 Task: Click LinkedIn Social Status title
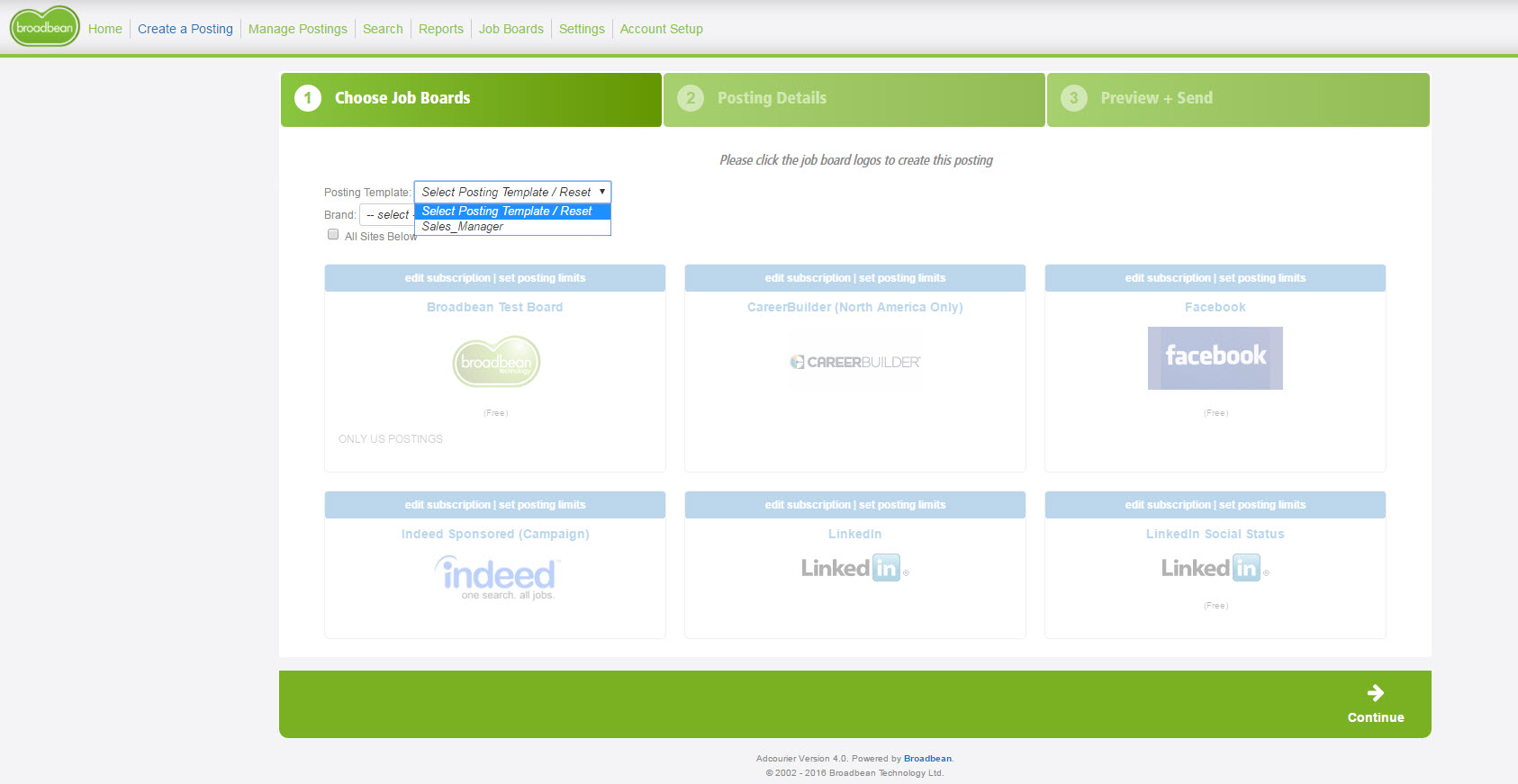tap(1215, 534)
